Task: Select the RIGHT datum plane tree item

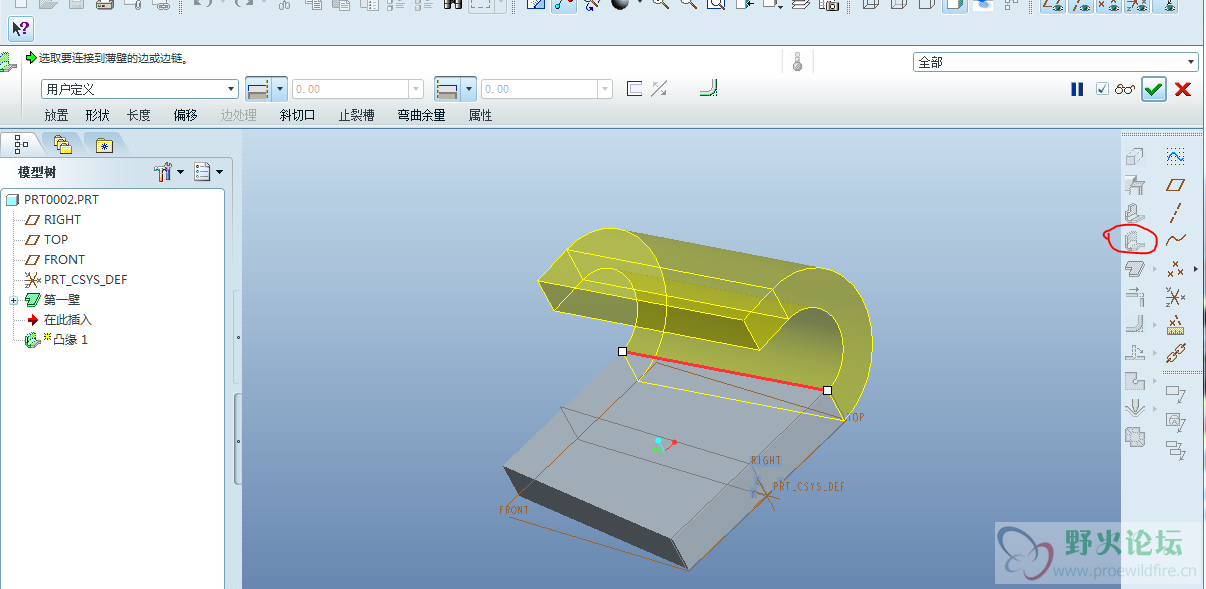Action: pyautogui.click(x=53, y=220)
